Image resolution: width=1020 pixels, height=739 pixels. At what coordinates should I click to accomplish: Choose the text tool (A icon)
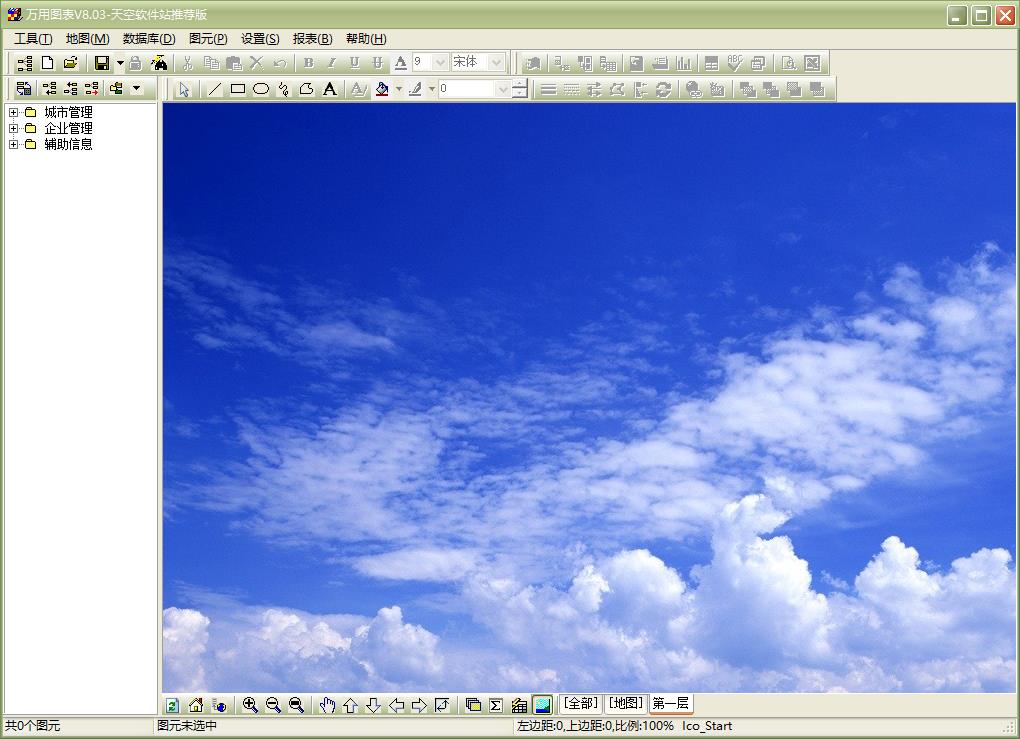click(329, 89)
